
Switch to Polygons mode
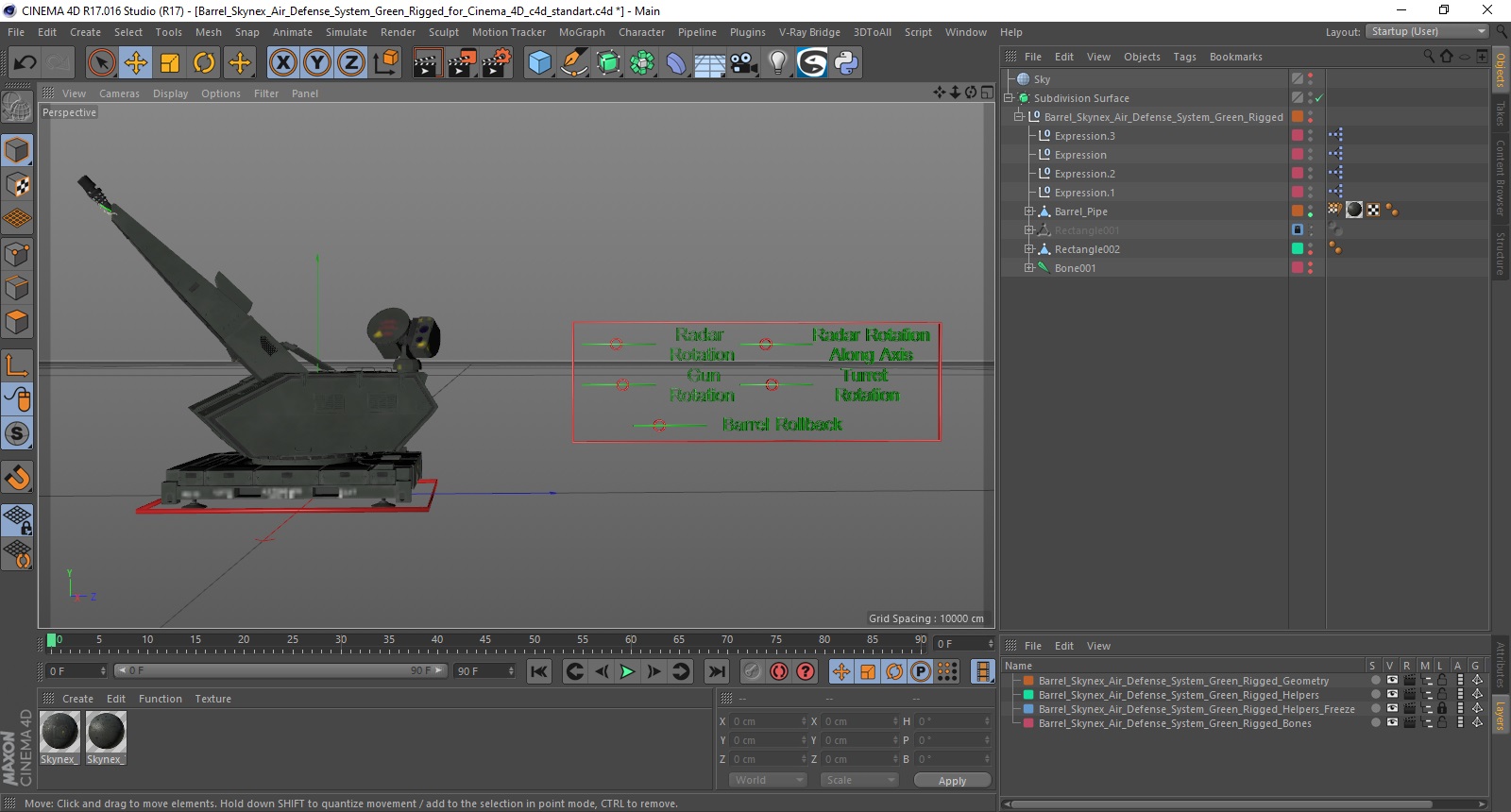tap(17, 322)
